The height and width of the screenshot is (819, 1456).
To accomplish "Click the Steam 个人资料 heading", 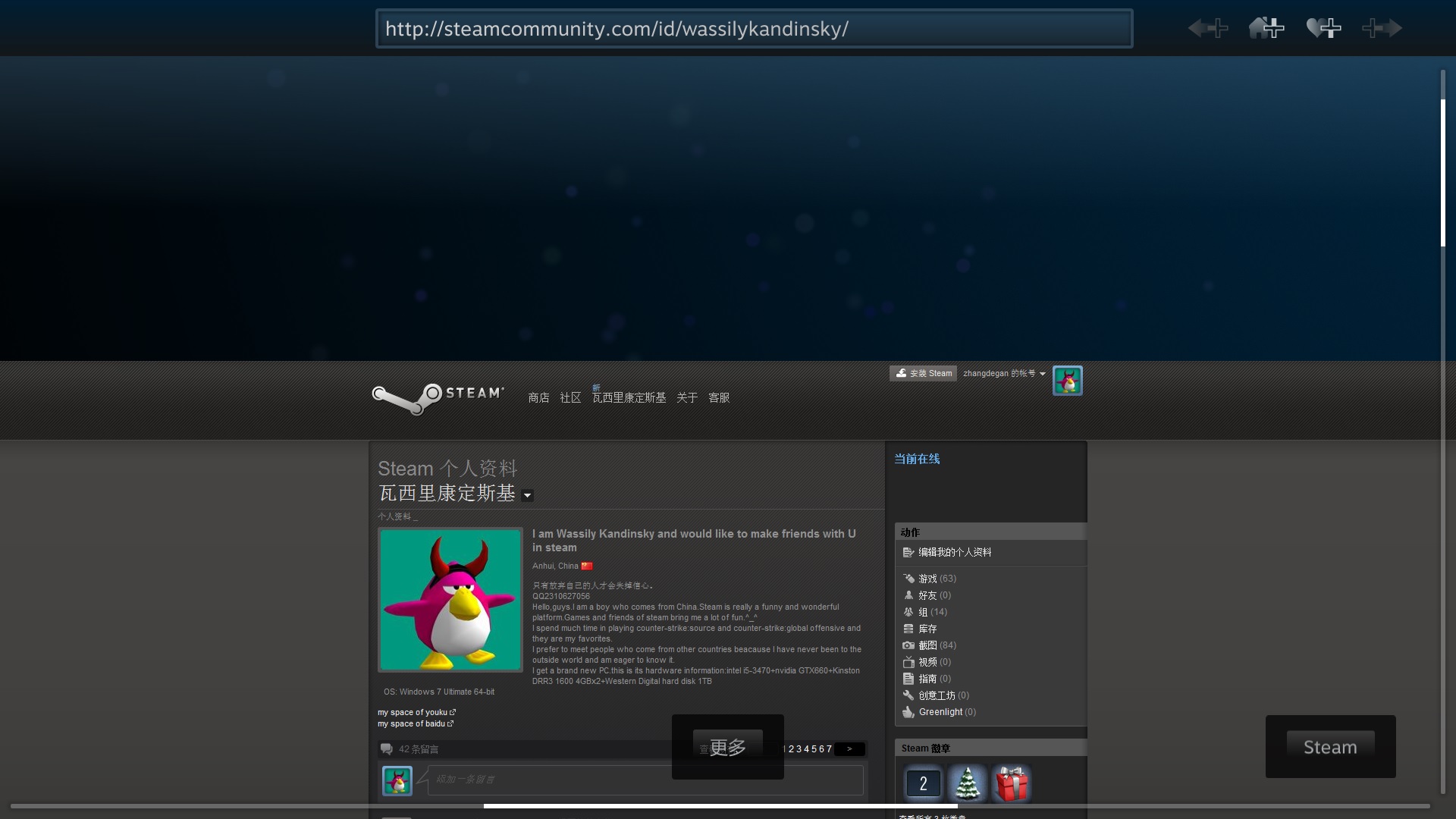I will pyautogui.click(x=447, y=469).
